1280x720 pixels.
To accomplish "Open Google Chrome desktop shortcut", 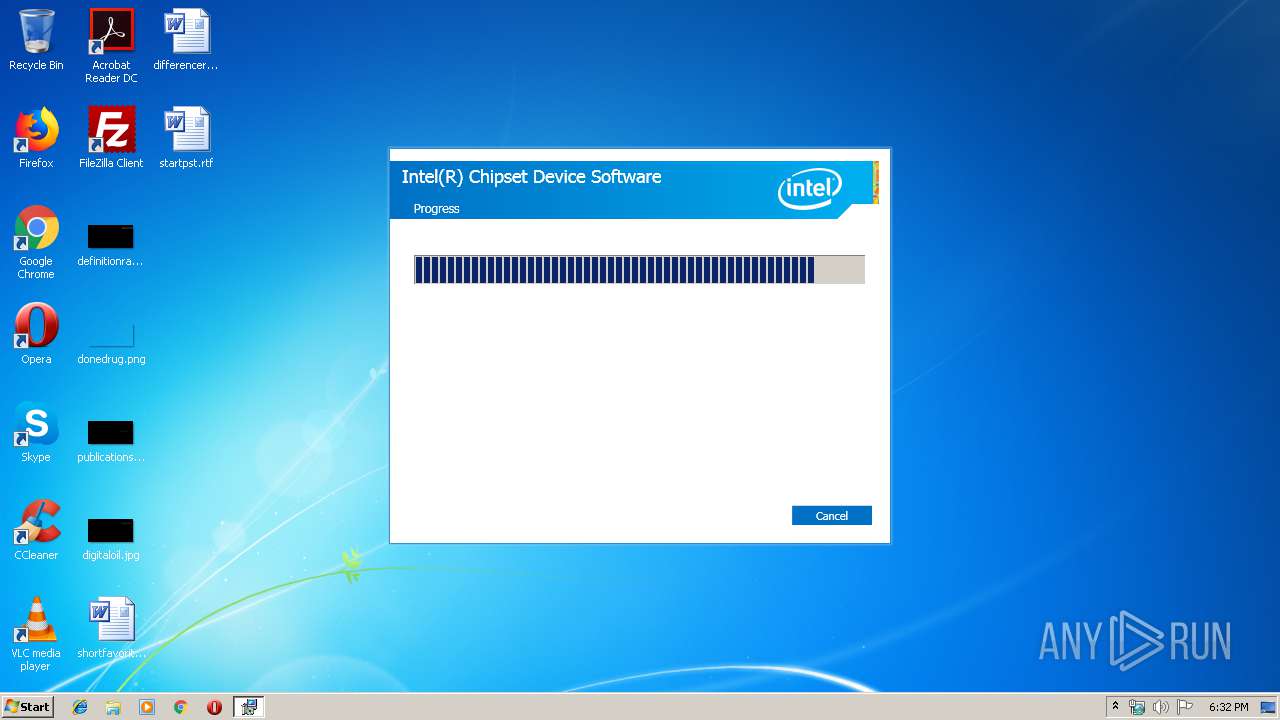I will pos(36,243).
